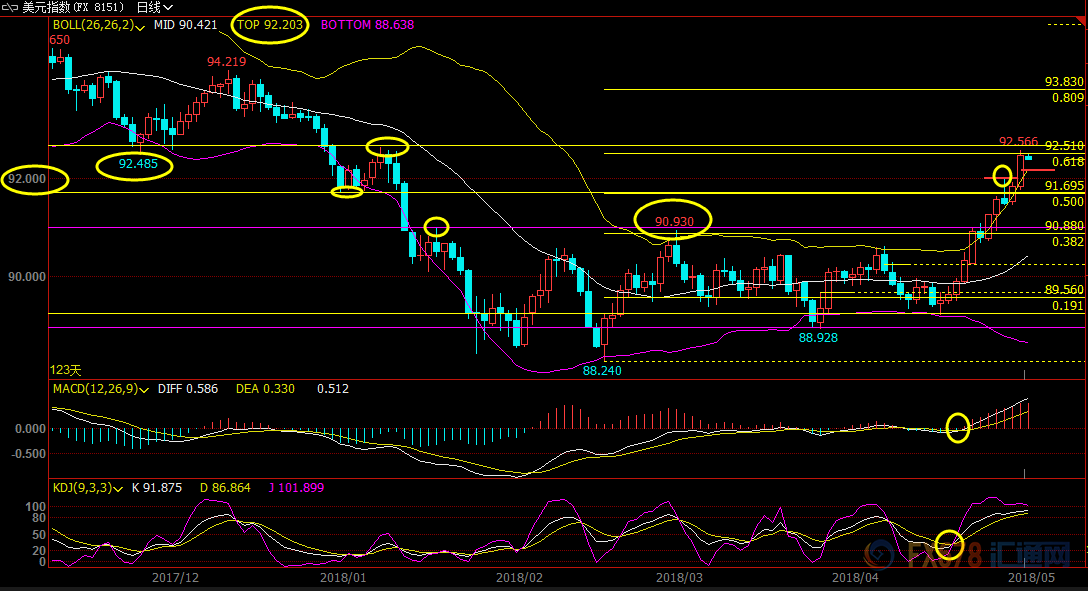Click the link icon beside 美元指数 title
Viewport: 1088px width, 591px height.
coord(8,7)
